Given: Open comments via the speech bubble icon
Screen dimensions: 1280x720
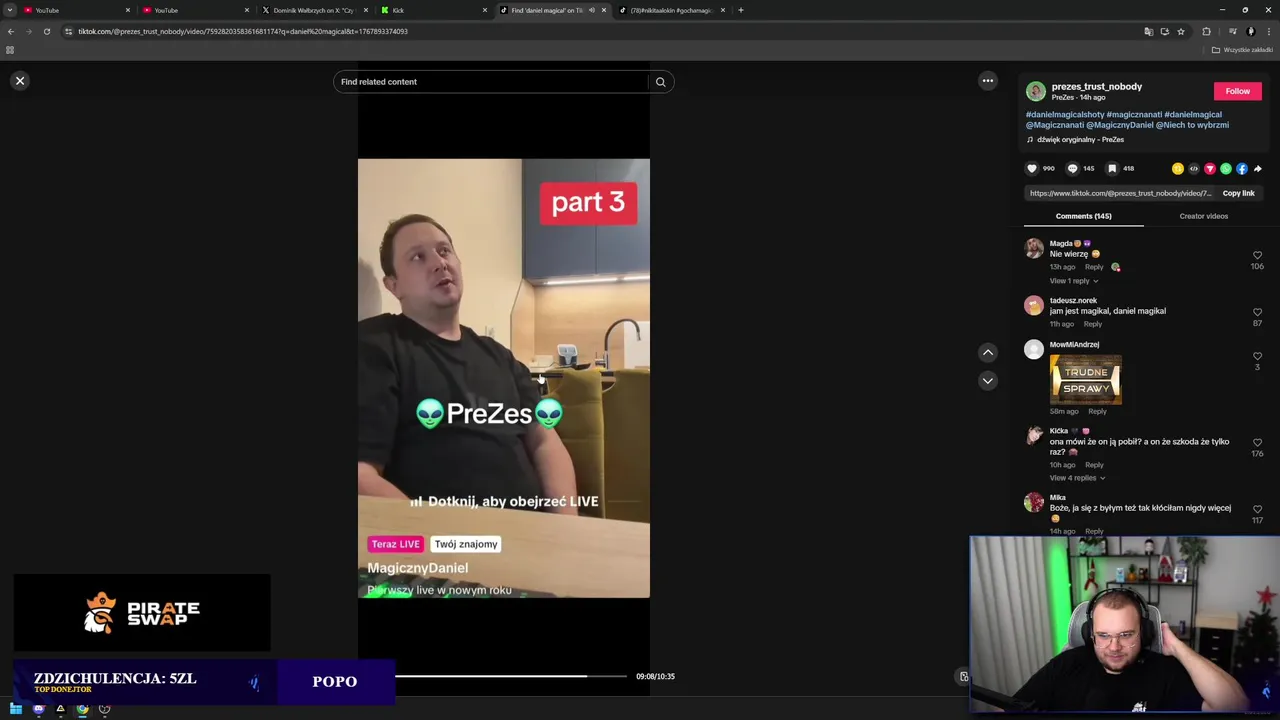Looking at the screenshot, I should (1072, 169).
